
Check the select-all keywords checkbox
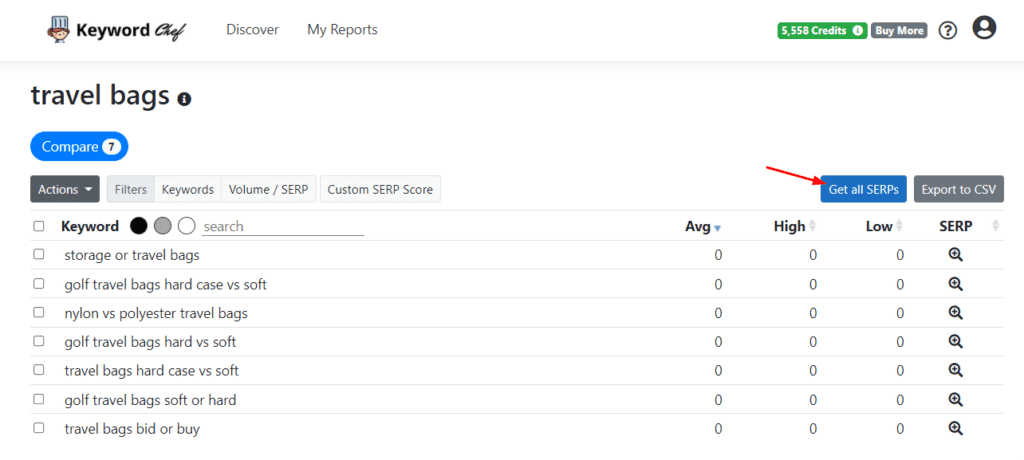click(39, 226)
